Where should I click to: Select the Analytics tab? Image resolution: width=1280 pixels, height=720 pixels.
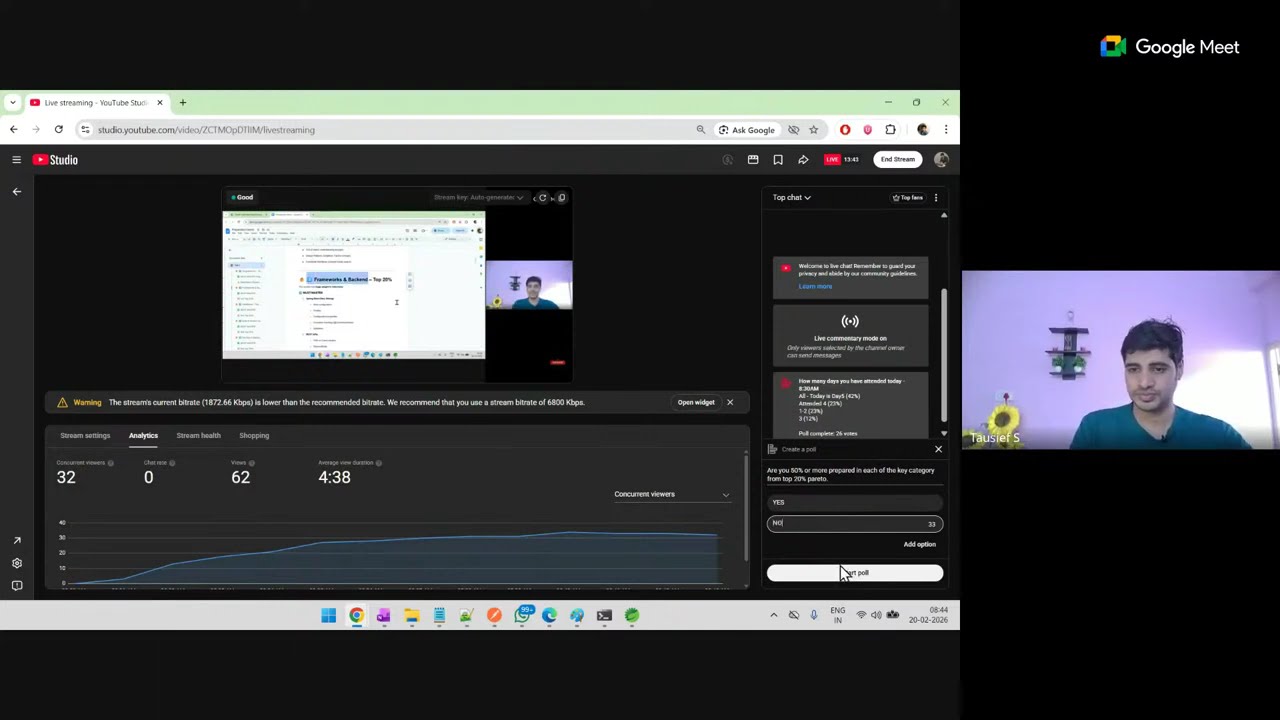click(143, 435)
